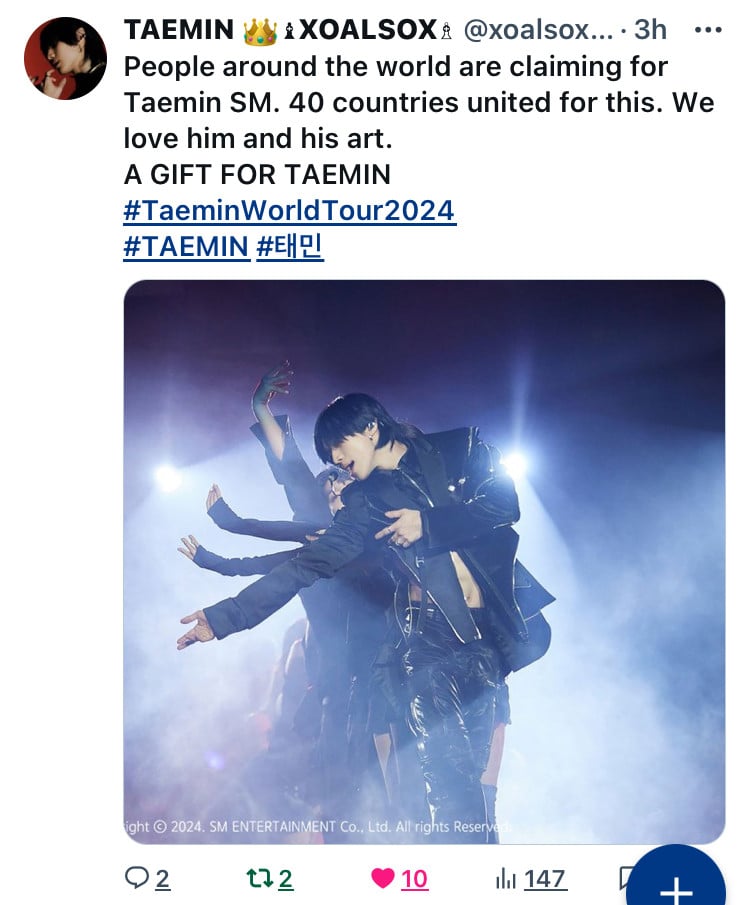Open the concert photo attachment
This screenshot has width=750, height=905.
tap(424, 561)
